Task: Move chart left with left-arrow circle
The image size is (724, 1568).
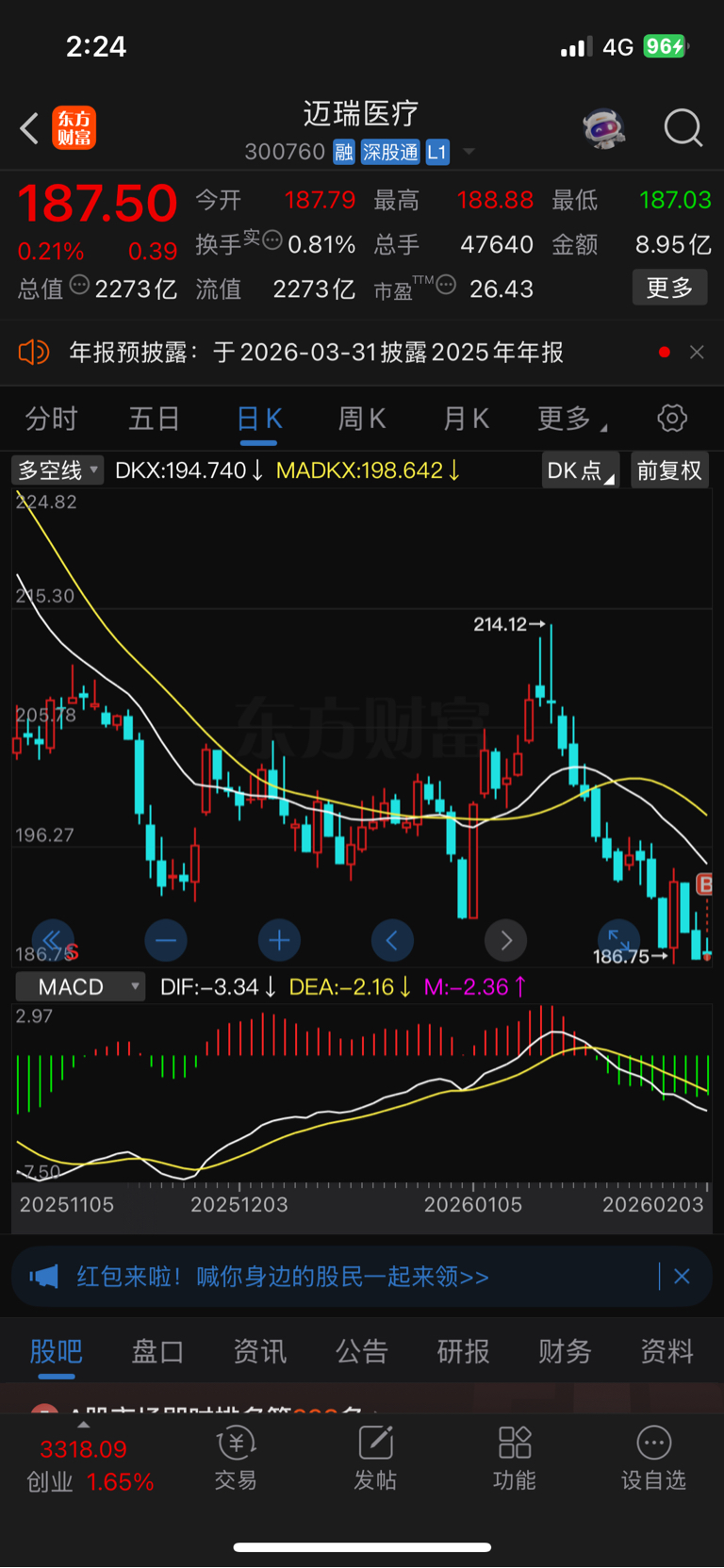Action: point(392,940)
